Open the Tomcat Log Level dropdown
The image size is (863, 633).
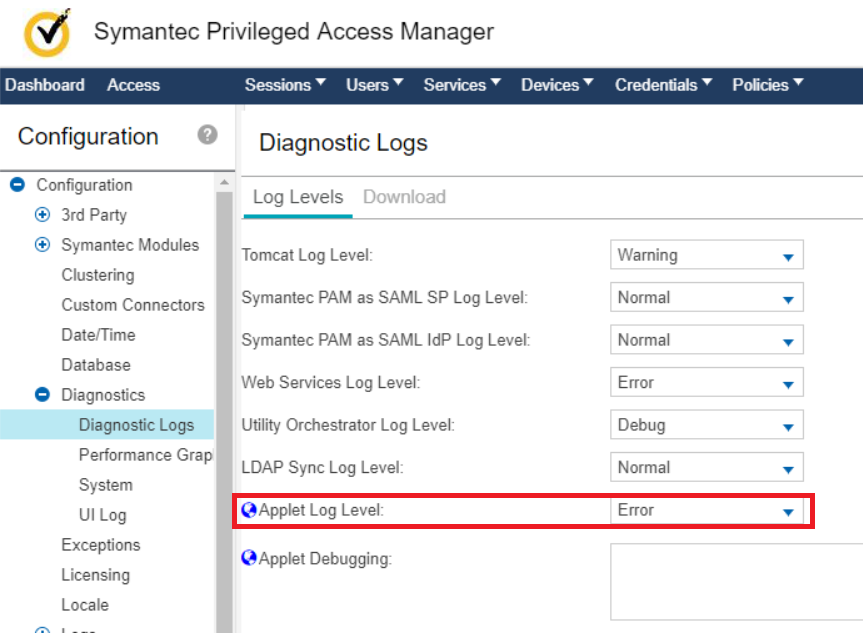point(706,256)
